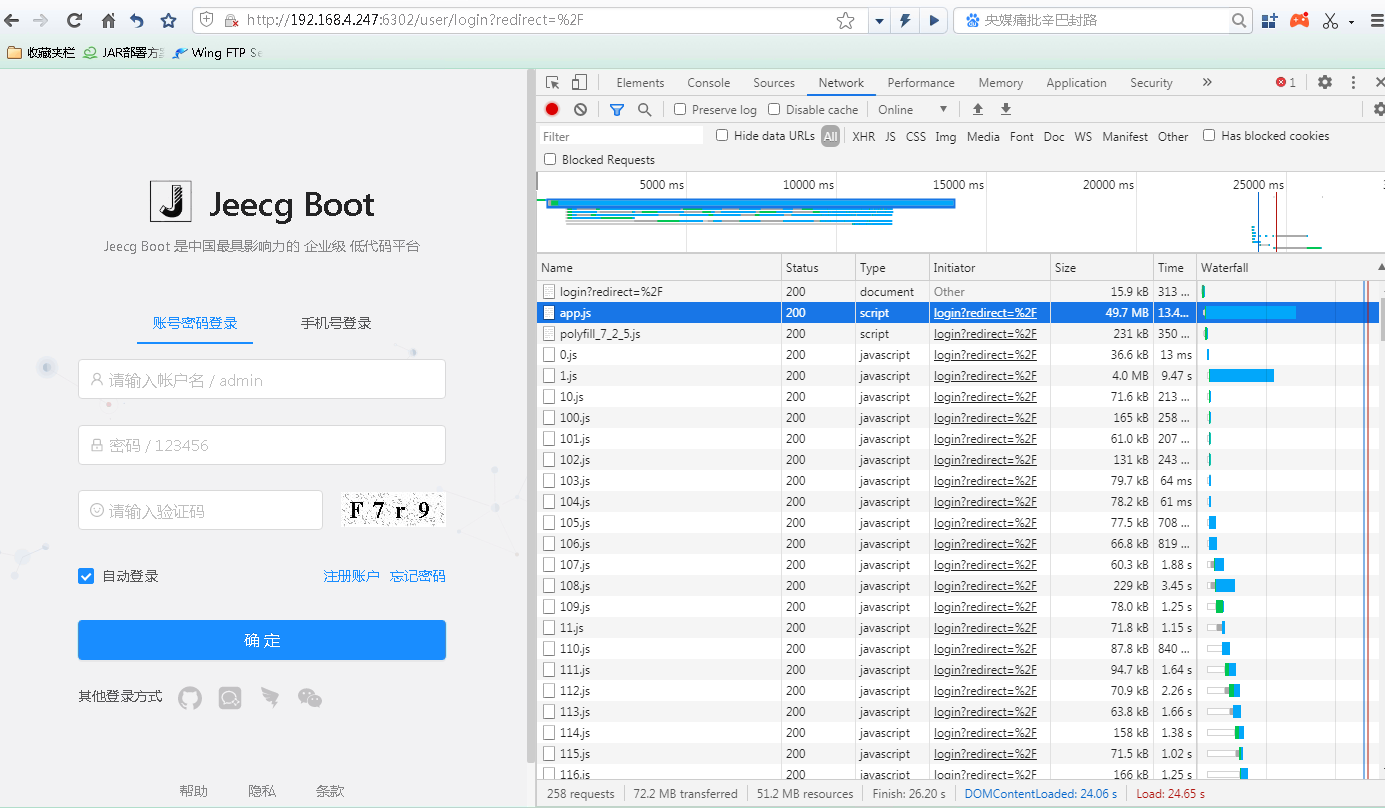Viewport: 1385px width, 808px height.
Task: Click the 确定 login button
Action: tap(262, 640)
